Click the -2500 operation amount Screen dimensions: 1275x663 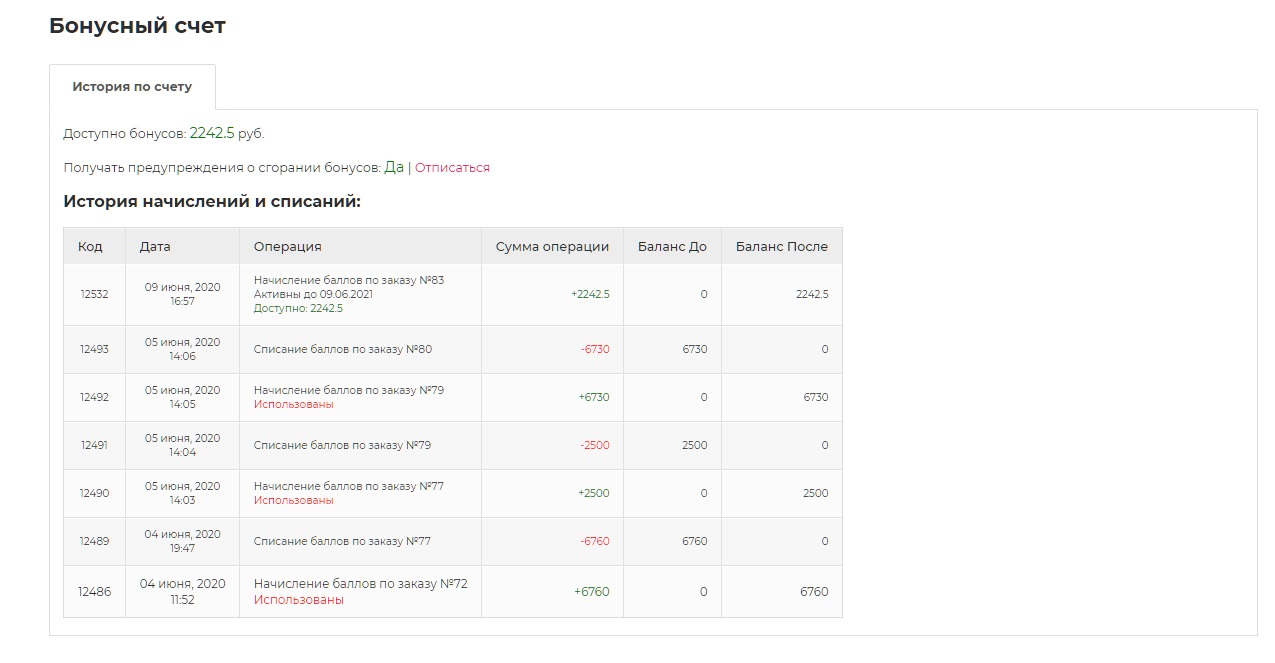[x=594, y=445]
